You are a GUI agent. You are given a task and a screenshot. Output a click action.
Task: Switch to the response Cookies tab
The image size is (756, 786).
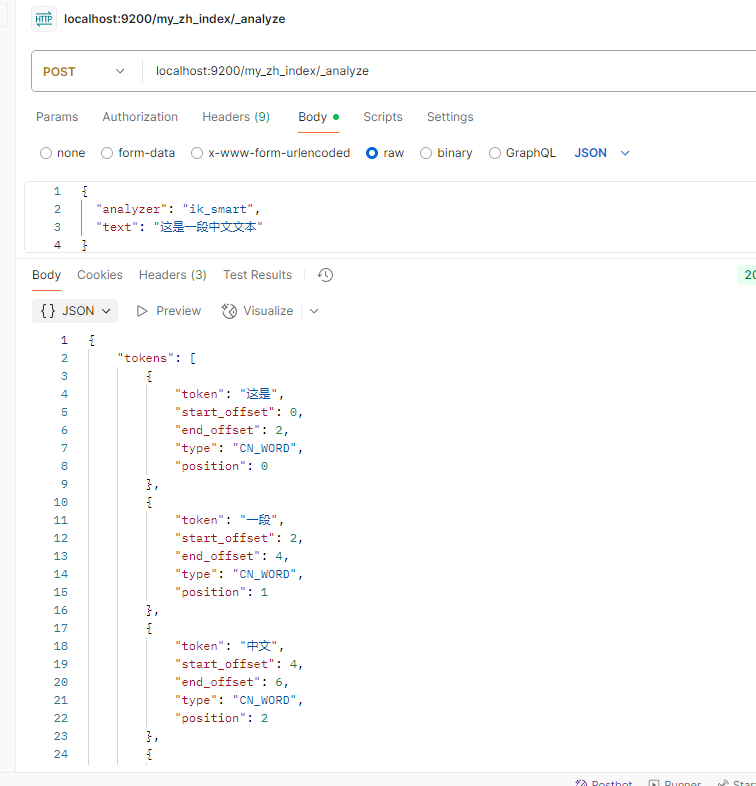click(x=100, y=275)
